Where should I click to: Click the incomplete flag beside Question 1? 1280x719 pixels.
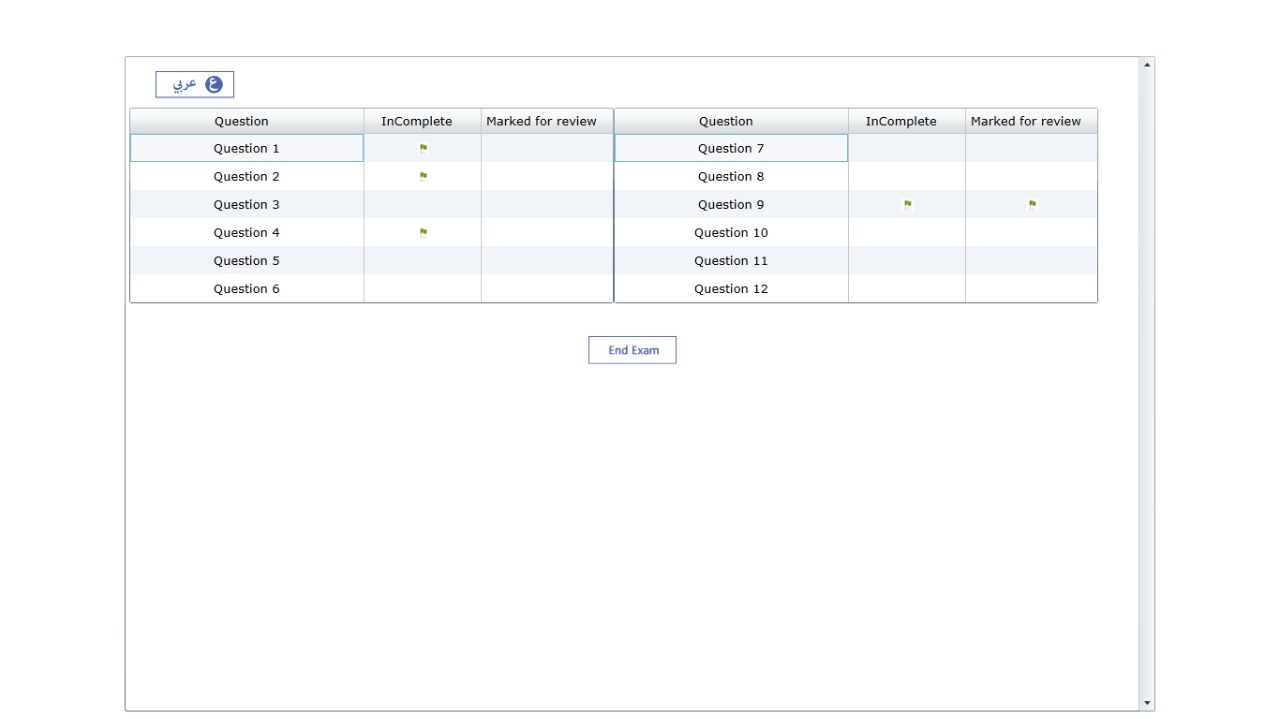click(424, 147)
